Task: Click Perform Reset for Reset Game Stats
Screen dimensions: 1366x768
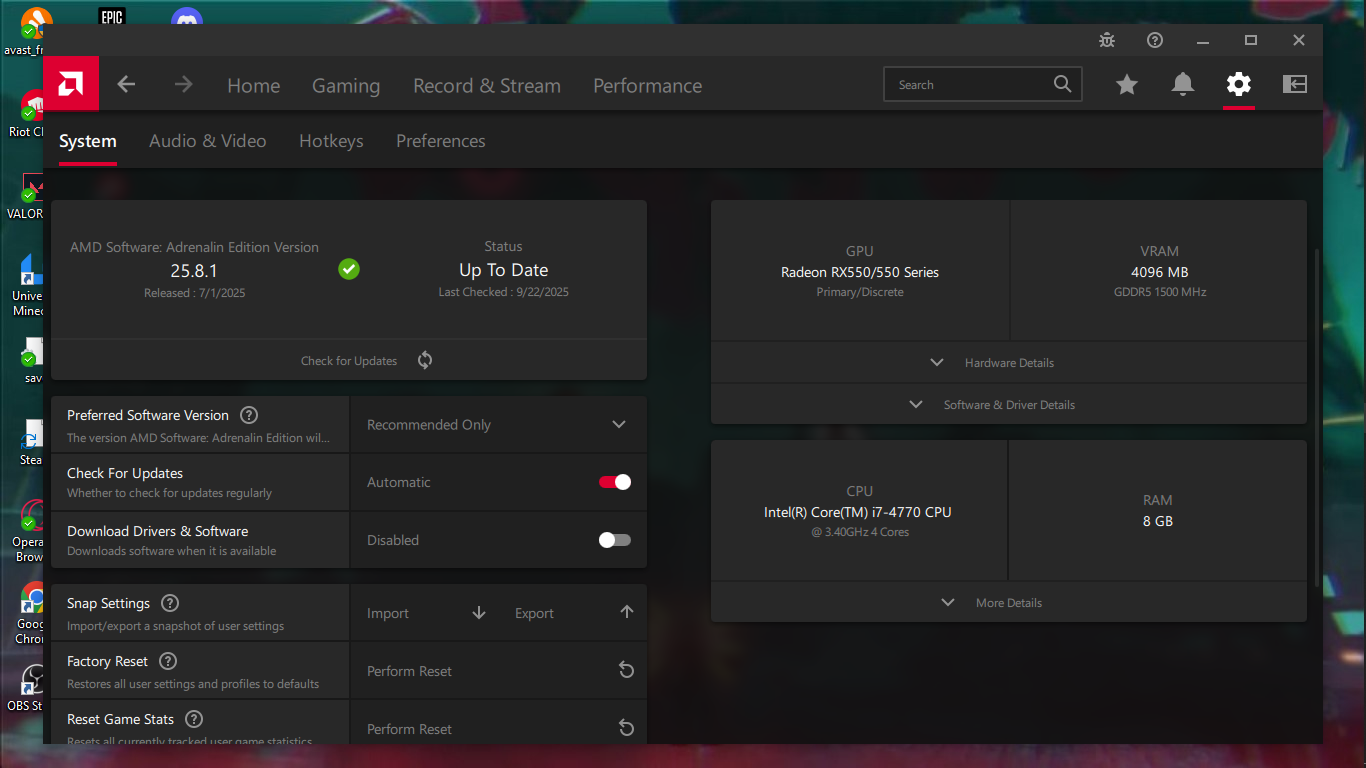Action: 410,729
